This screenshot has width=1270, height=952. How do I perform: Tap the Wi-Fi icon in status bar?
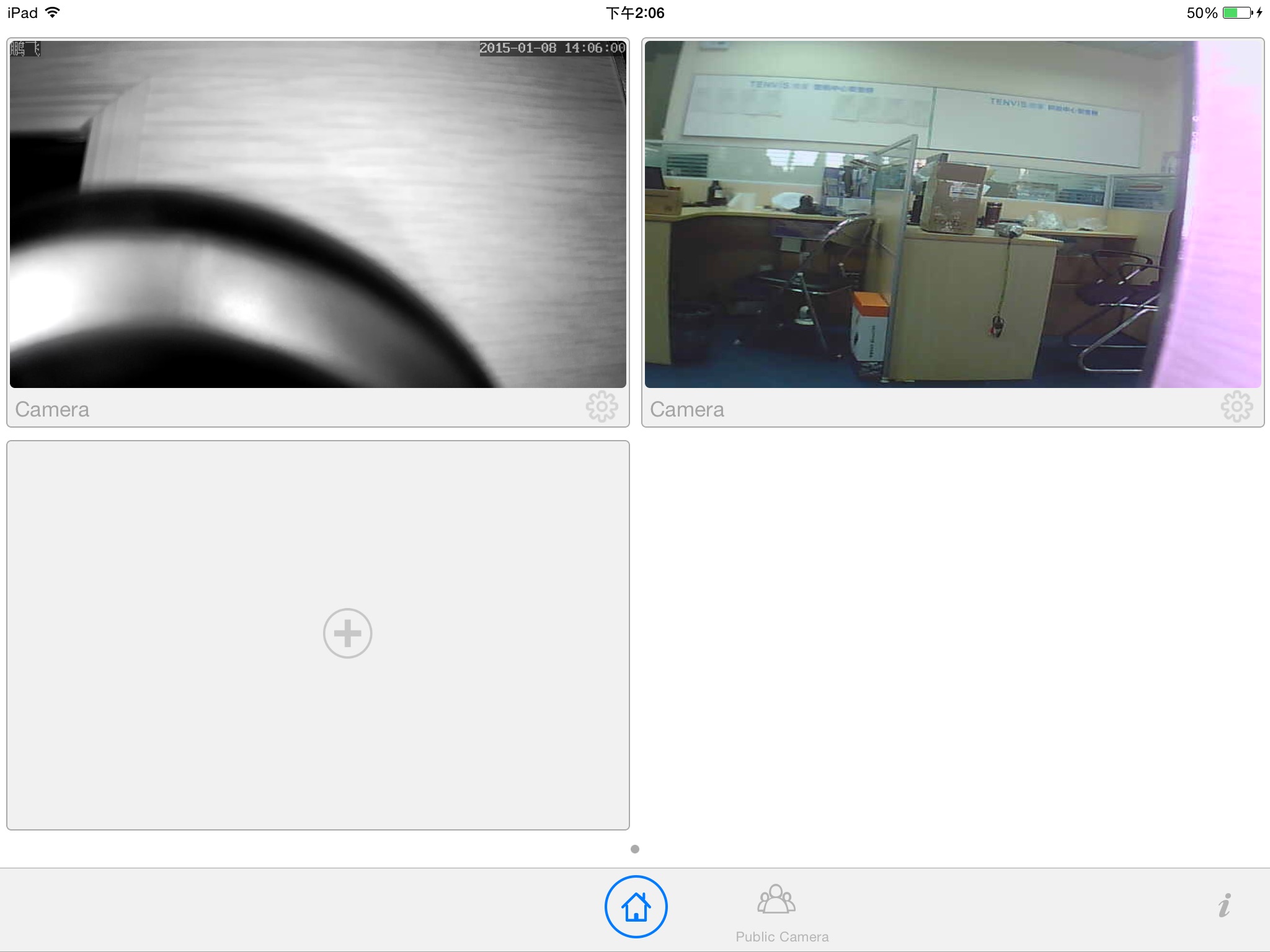click(53, 12)
